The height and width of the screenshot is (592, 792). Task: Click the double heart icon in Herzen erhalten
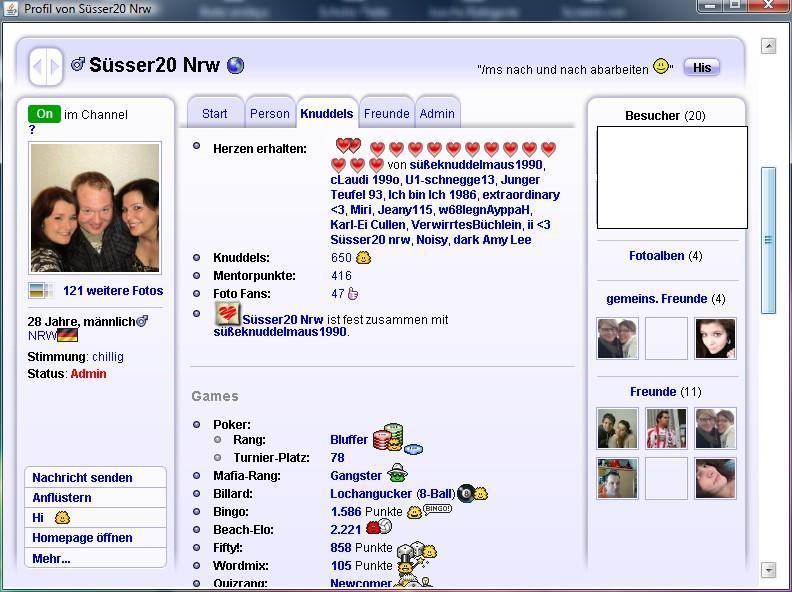point(348,145)
